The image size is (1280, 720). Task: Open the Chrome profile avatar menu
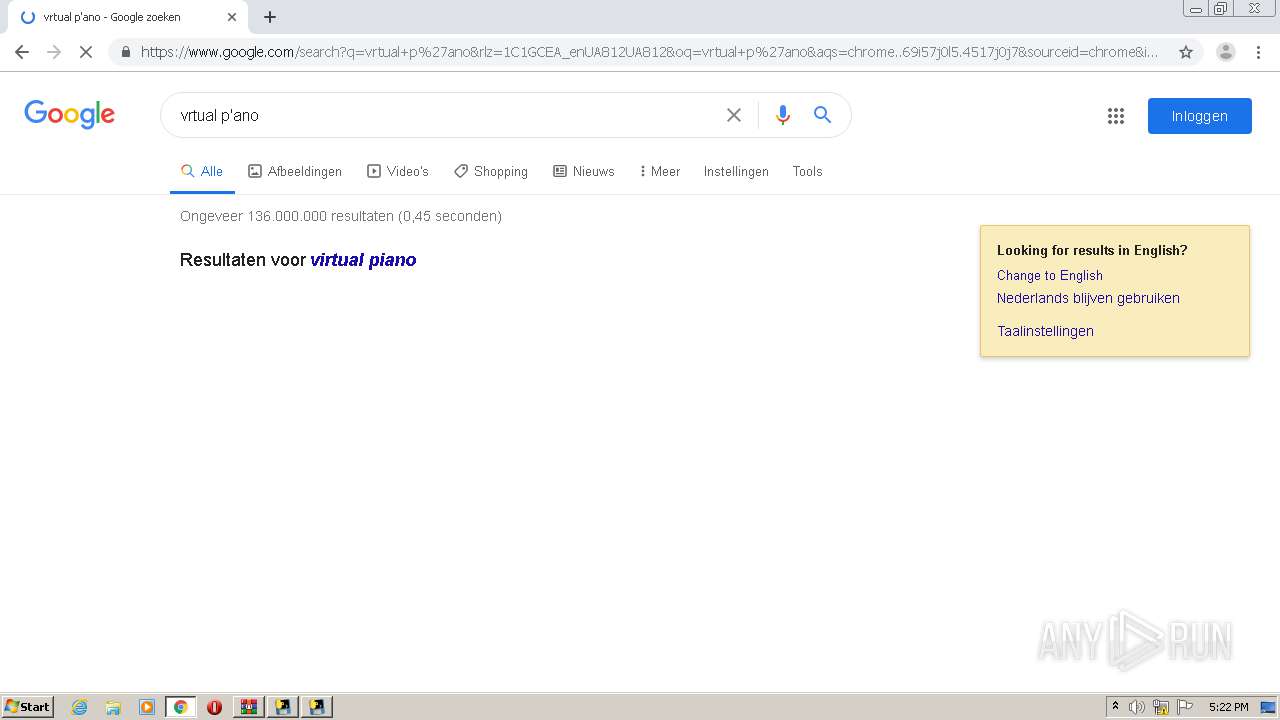[x=1226, y=52]
